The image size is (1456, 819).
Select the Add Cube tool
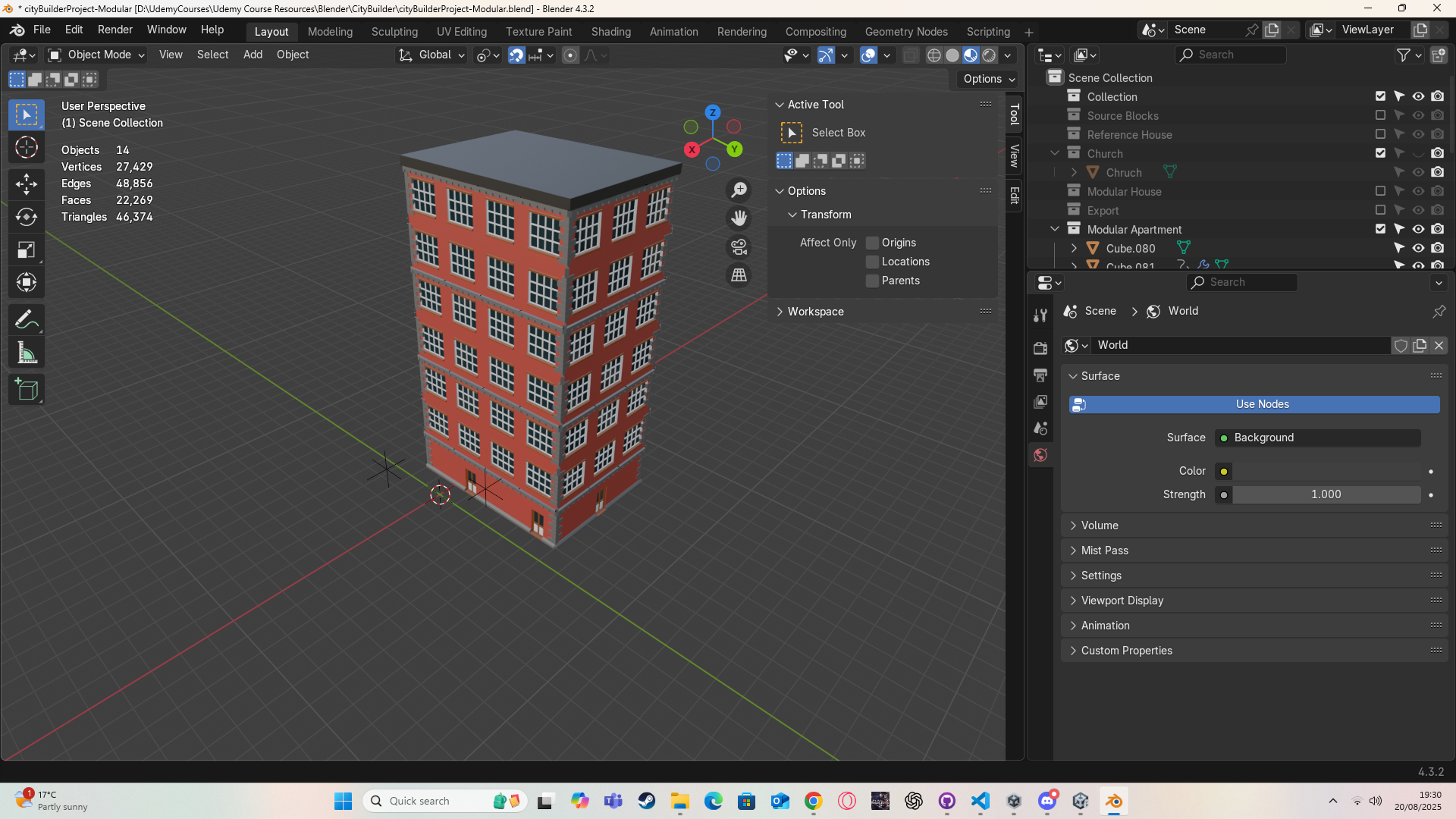pos(27,390)
